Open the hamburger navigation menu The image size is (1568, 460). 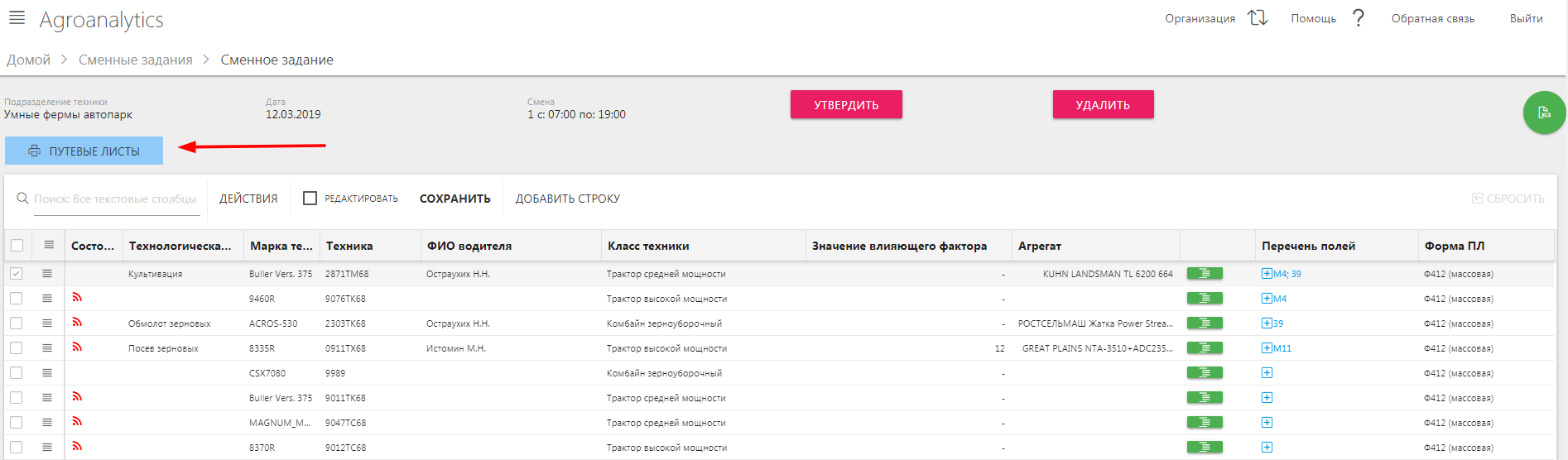(x=17, y=17)
